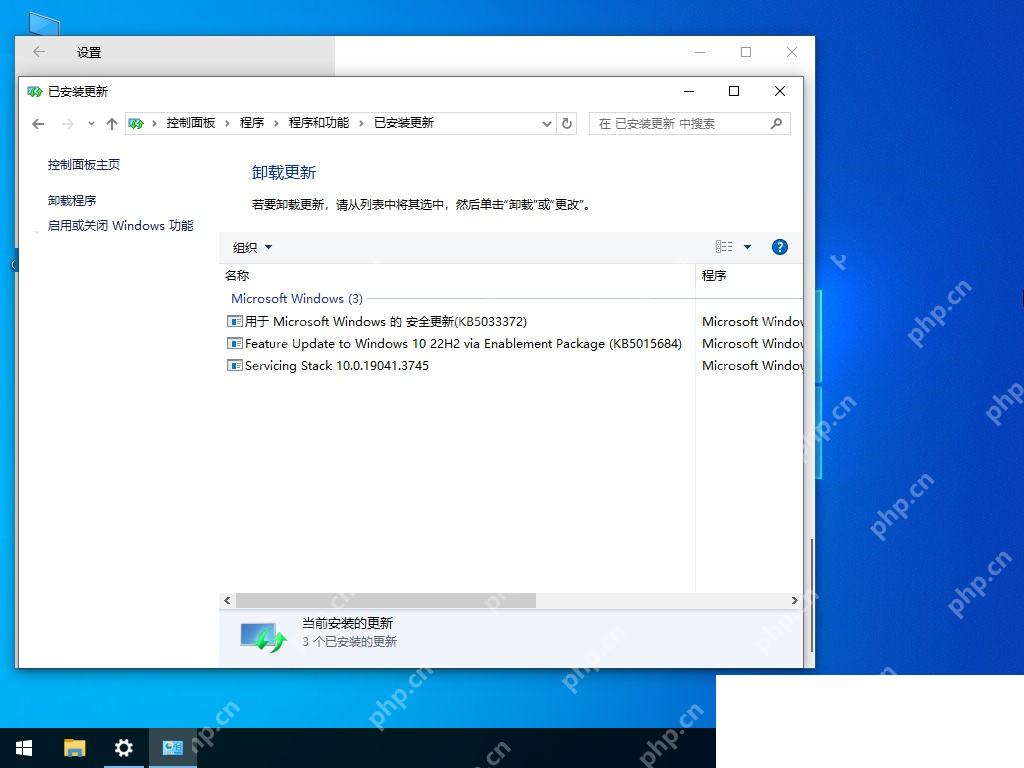This screenshot has height=768, width=1024.
Task: Click the update icon in details pane
Action: [x=263, y=636]
